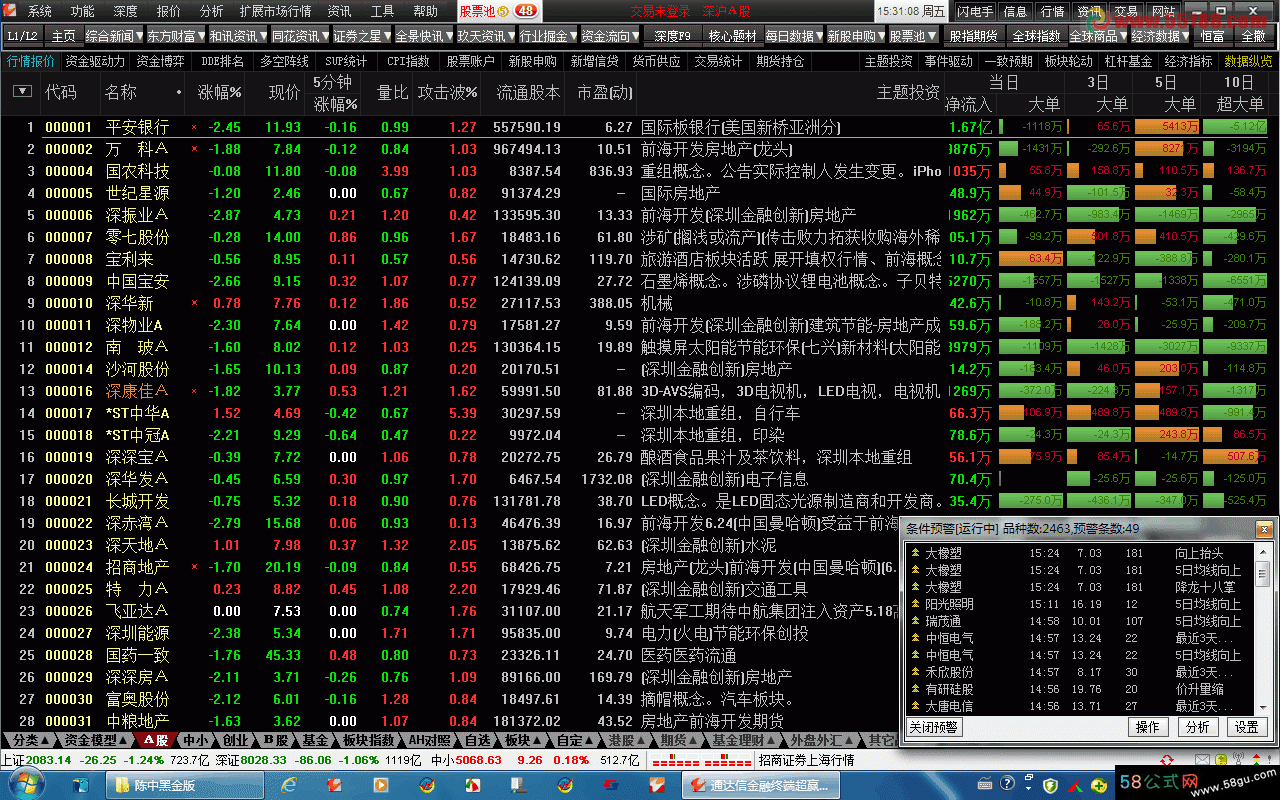Click the red mark beside 深华新

[x=194, y=303]
